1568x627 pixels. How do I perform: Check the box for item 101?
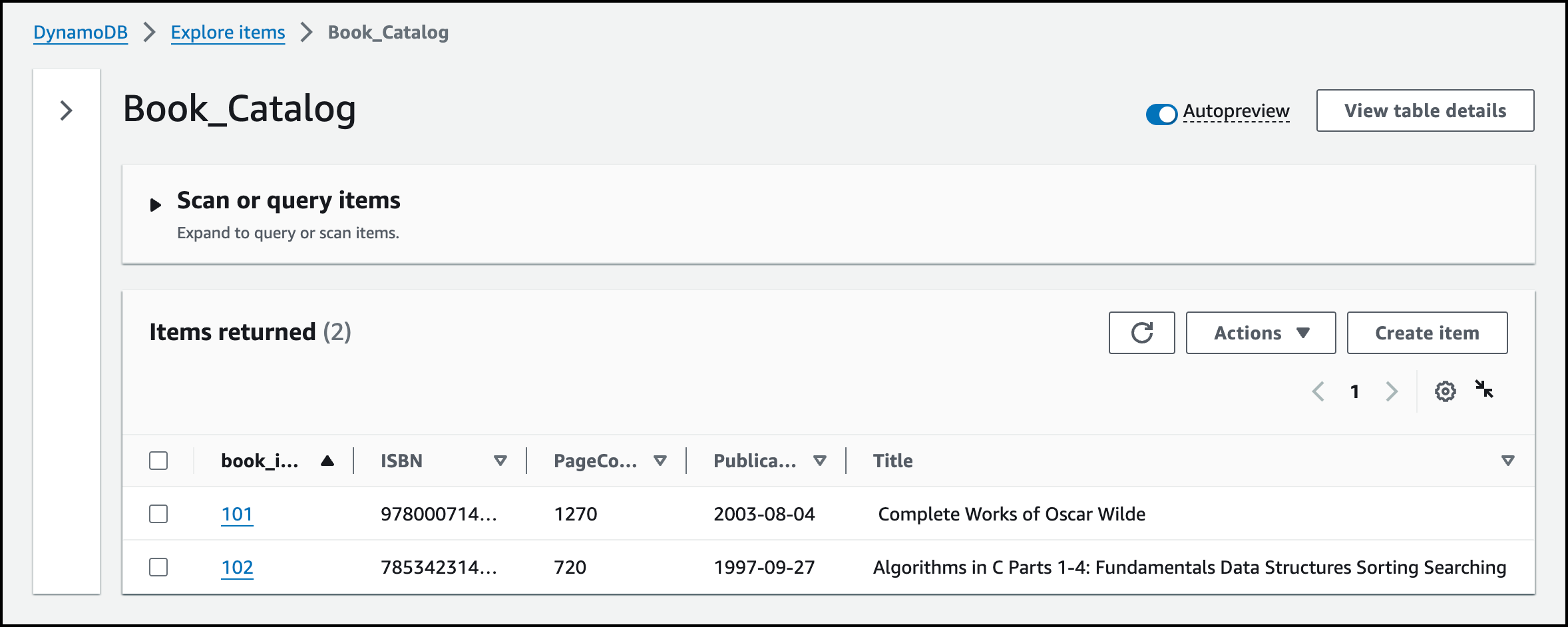point(158,514)
